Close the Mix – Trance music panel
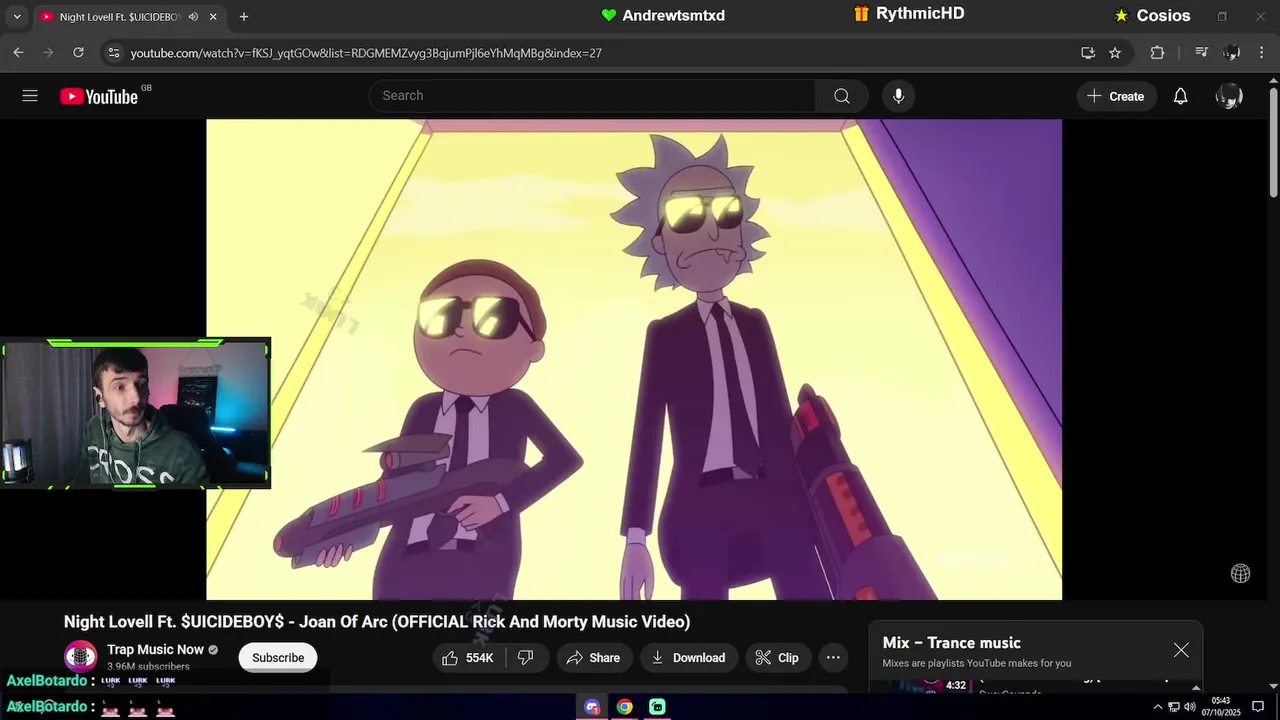Image resolution: width=1280 pixels, height=720 pixels. pyautogui.click(x=1181, y=650)
